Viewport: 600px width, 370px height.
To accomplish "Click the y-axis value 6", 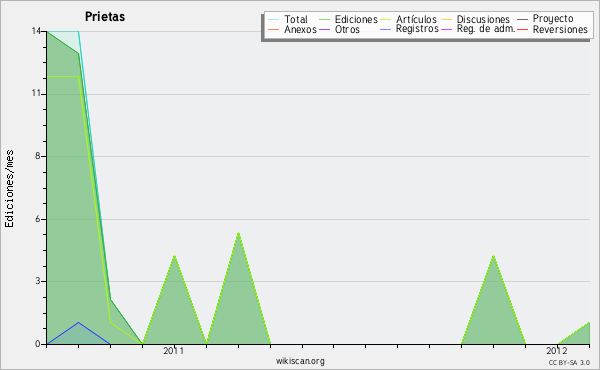I will pos(38,219).
